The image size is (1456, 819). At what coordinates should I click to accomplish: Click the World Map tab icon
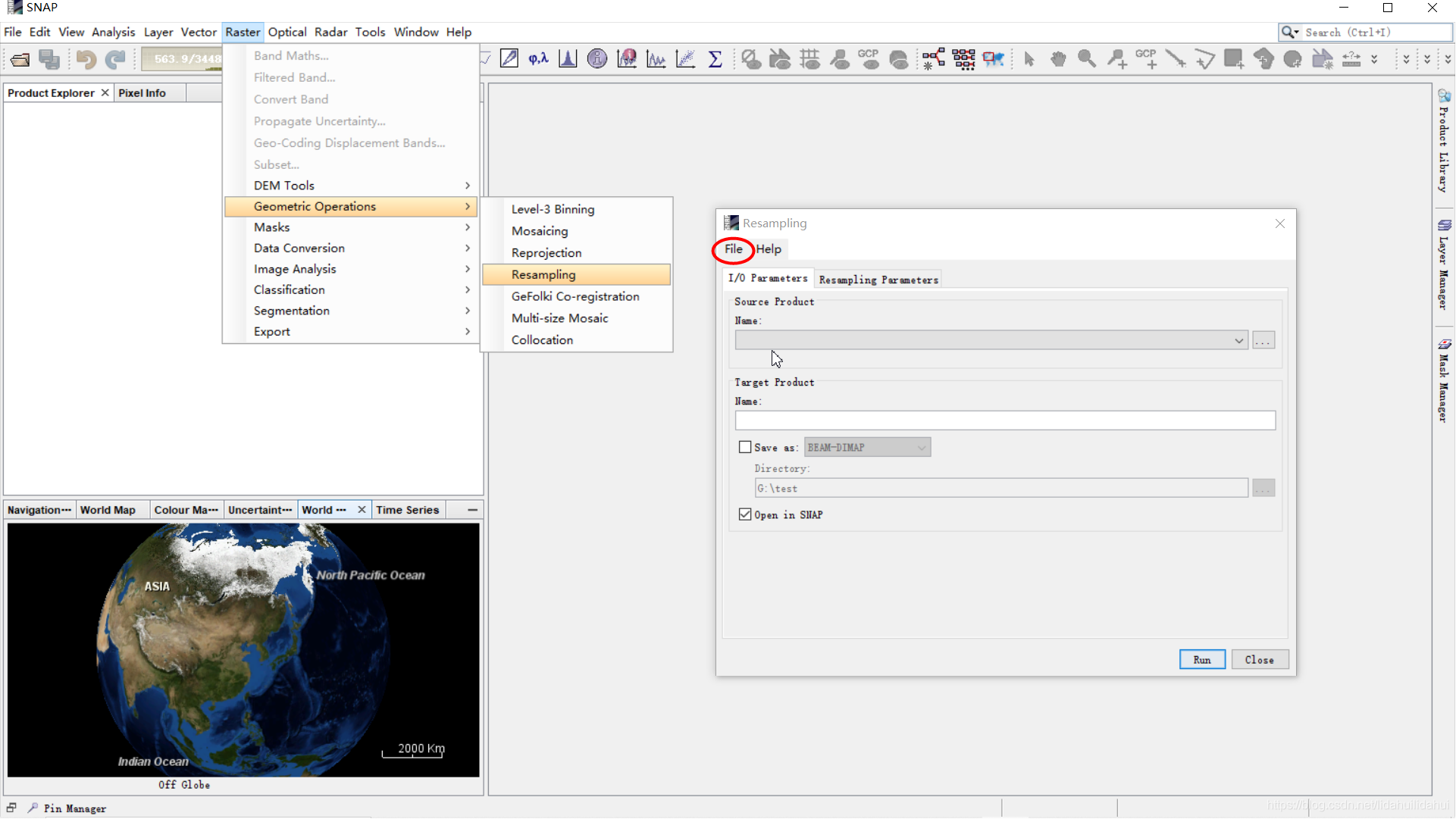pyautogui.click(x=107, y=509)
